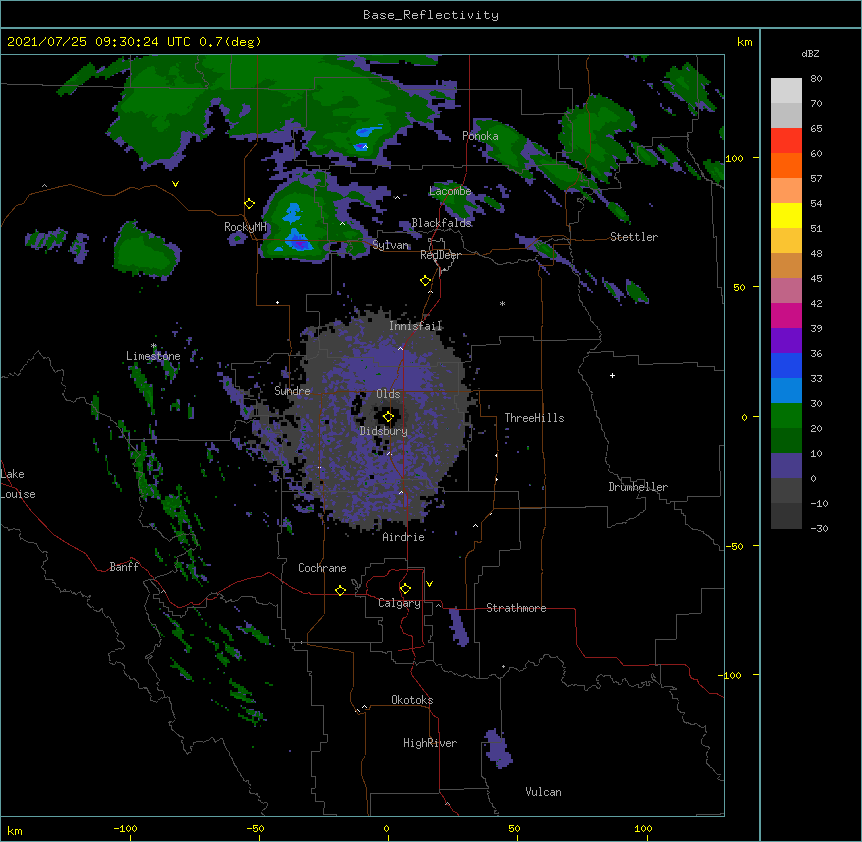Pick the light blue swatch in the legend
The height and width of the screenshot is (842, 862).
[x=786, y=391]
